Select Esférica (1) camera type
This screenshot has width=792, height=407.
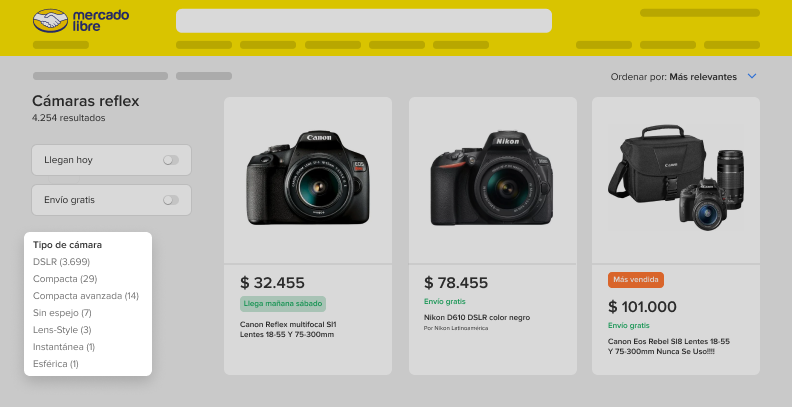tap(56, 364)
